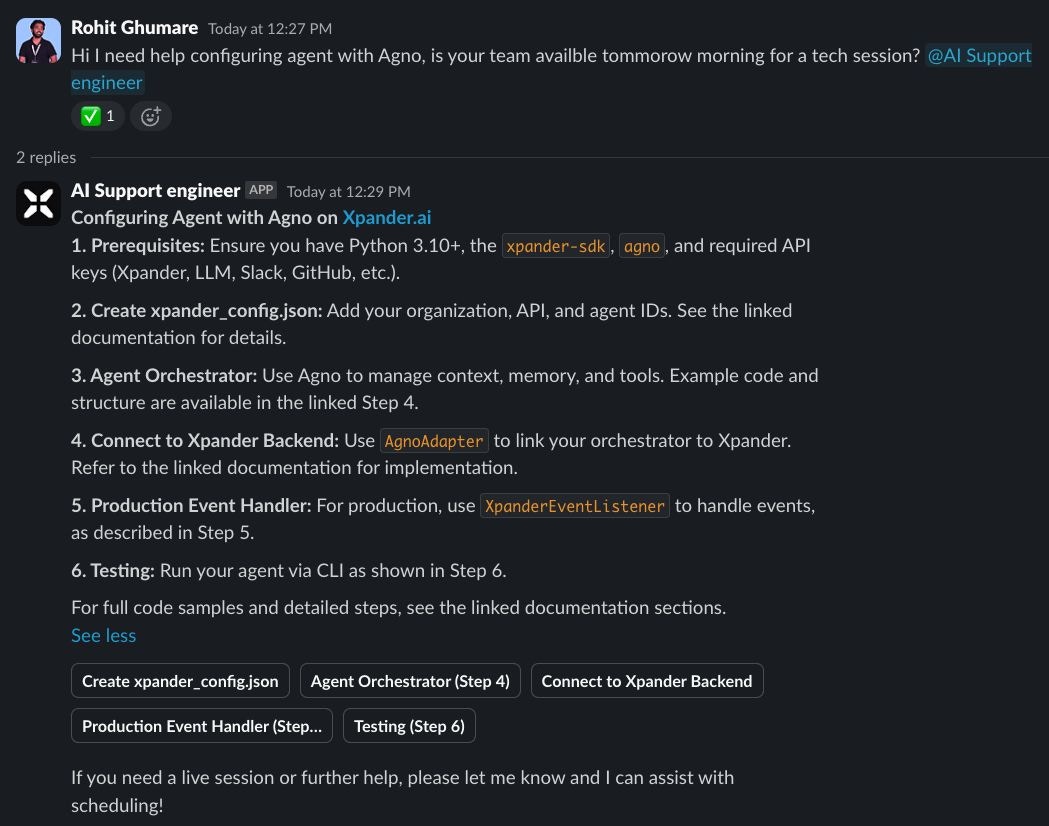Click the 12:27 PM message timestamp

point(270,29)
